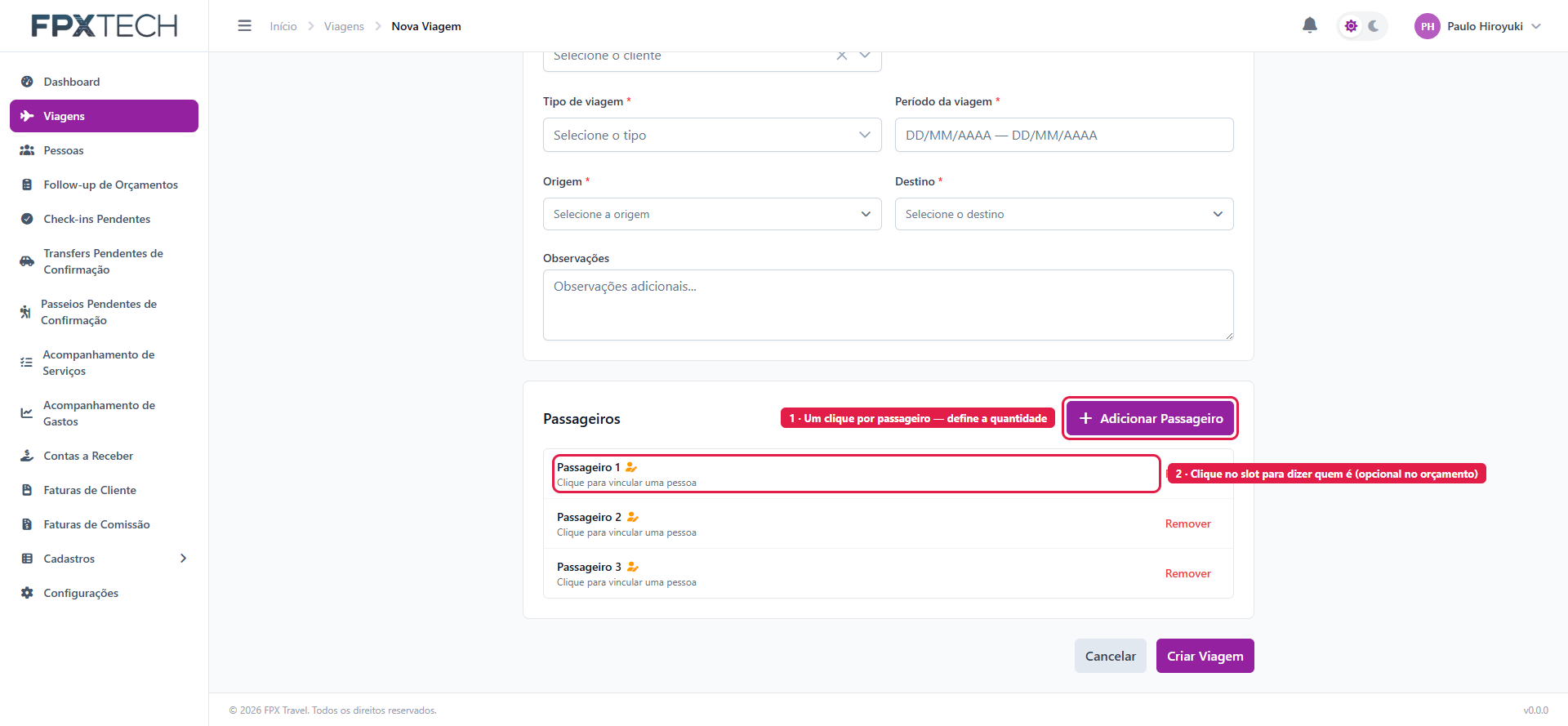Image resolution: width=1568 pixels, height=726 pixels.
Task: Click the Faturas de Comissão invoice icon
Action: [x=27, y=524]
